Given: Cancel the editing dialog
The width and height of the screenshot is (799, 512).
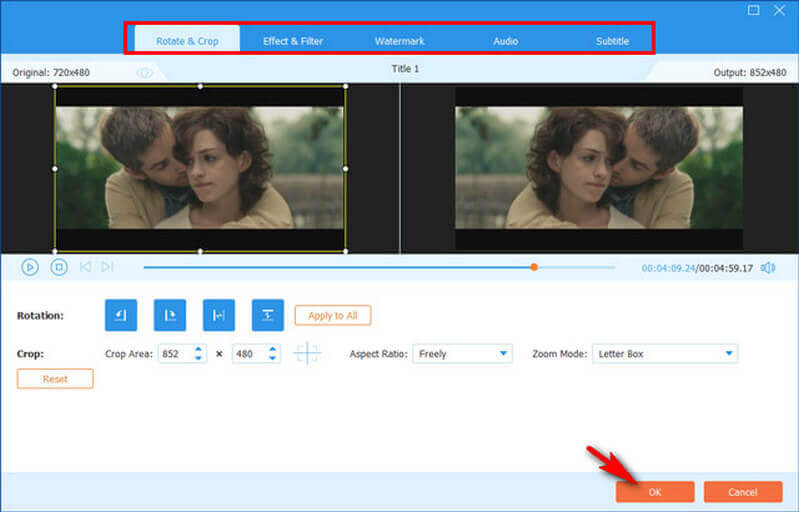Looking at the screenshot, I should tap(742, 492).
